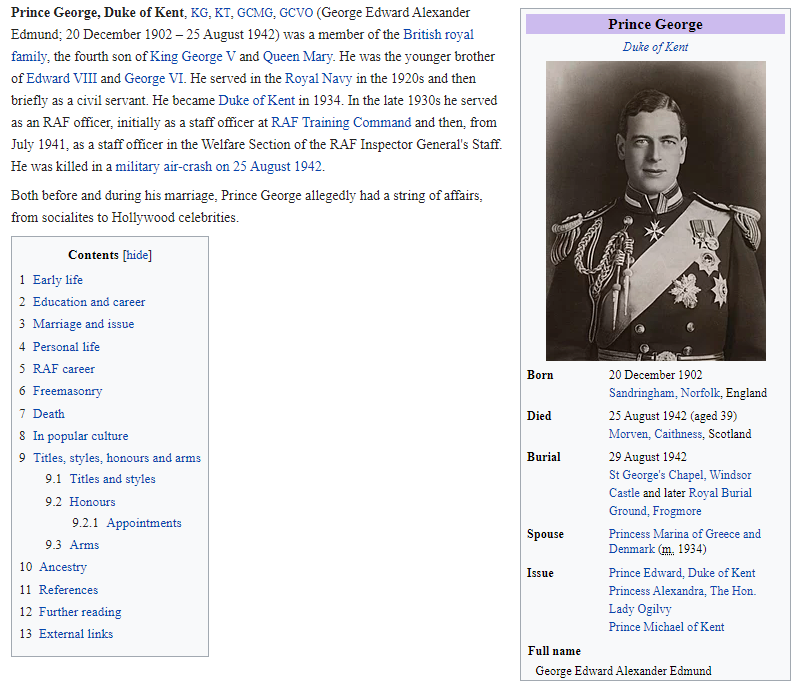Follow the RAF Training Command link
This screenshot has width=800, height=685.
tap(341, 122)
